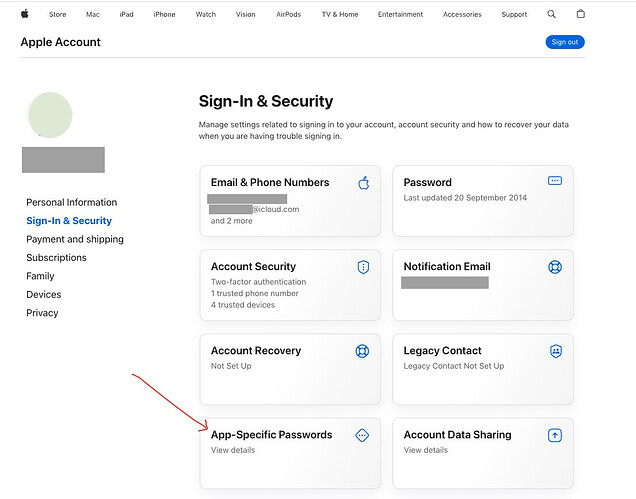
Task: Click 'View details' under App-Specific Passwords
Action: pyautogui.click(x=233, y=450)
